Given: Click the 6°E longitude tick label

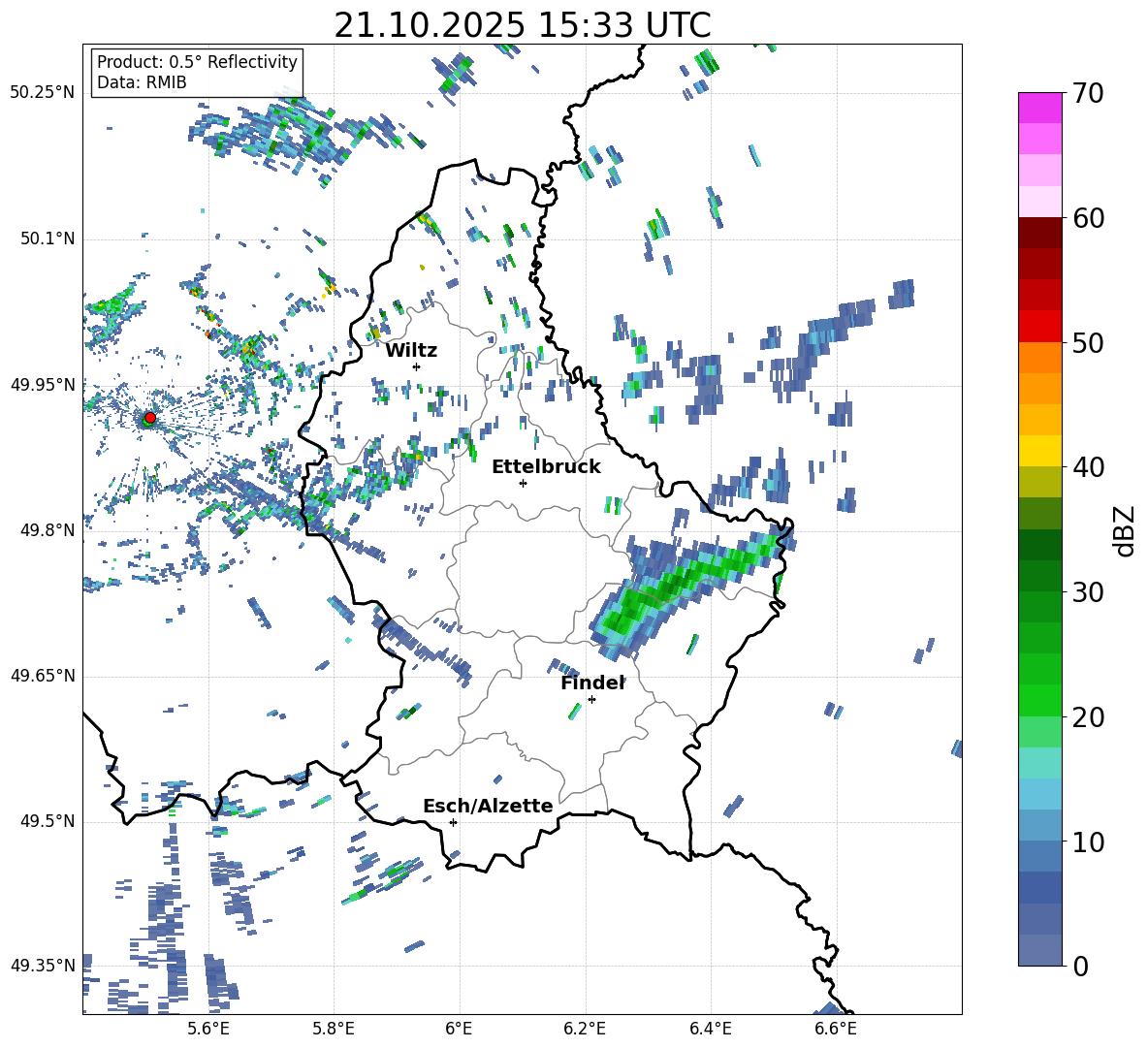Looking at the screenshot, I should click(x=459, y=1029).
